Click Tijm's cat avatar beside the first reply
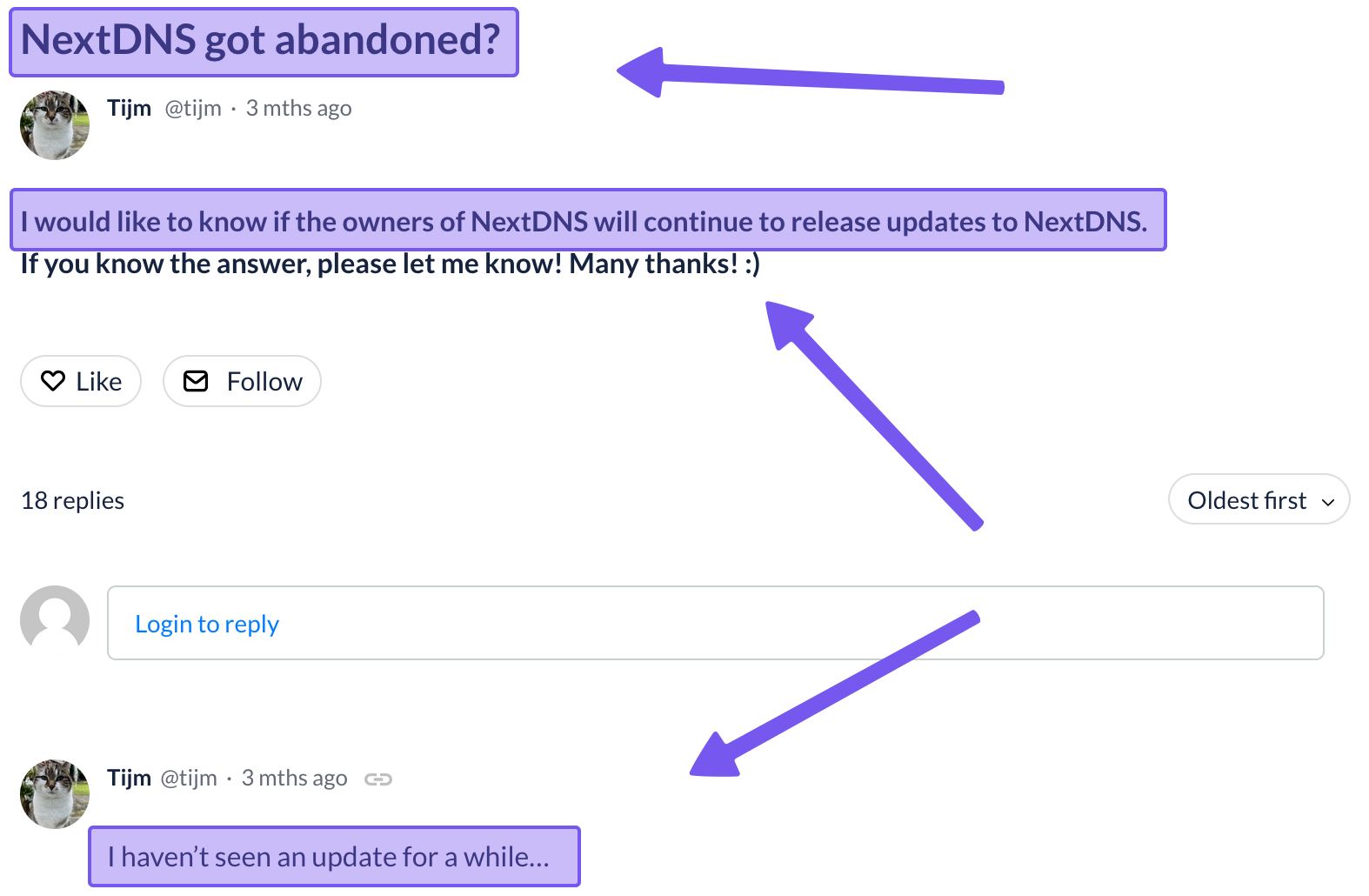Viewport: 1369px width, 896px height. 55,793
